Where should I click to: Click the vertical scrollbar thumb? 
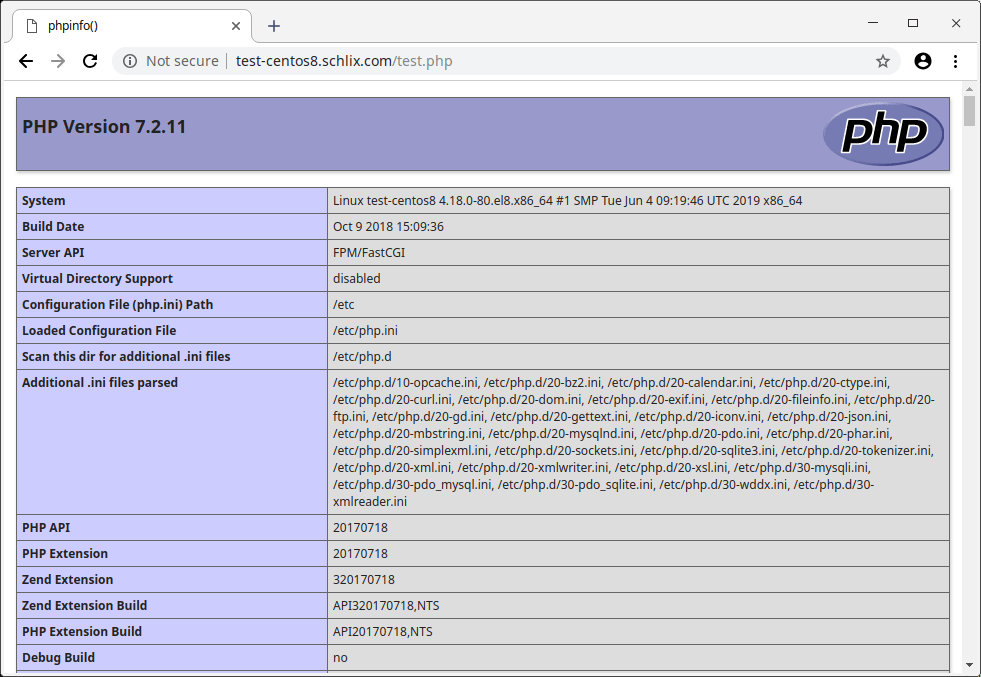click(x=969, y=111)
